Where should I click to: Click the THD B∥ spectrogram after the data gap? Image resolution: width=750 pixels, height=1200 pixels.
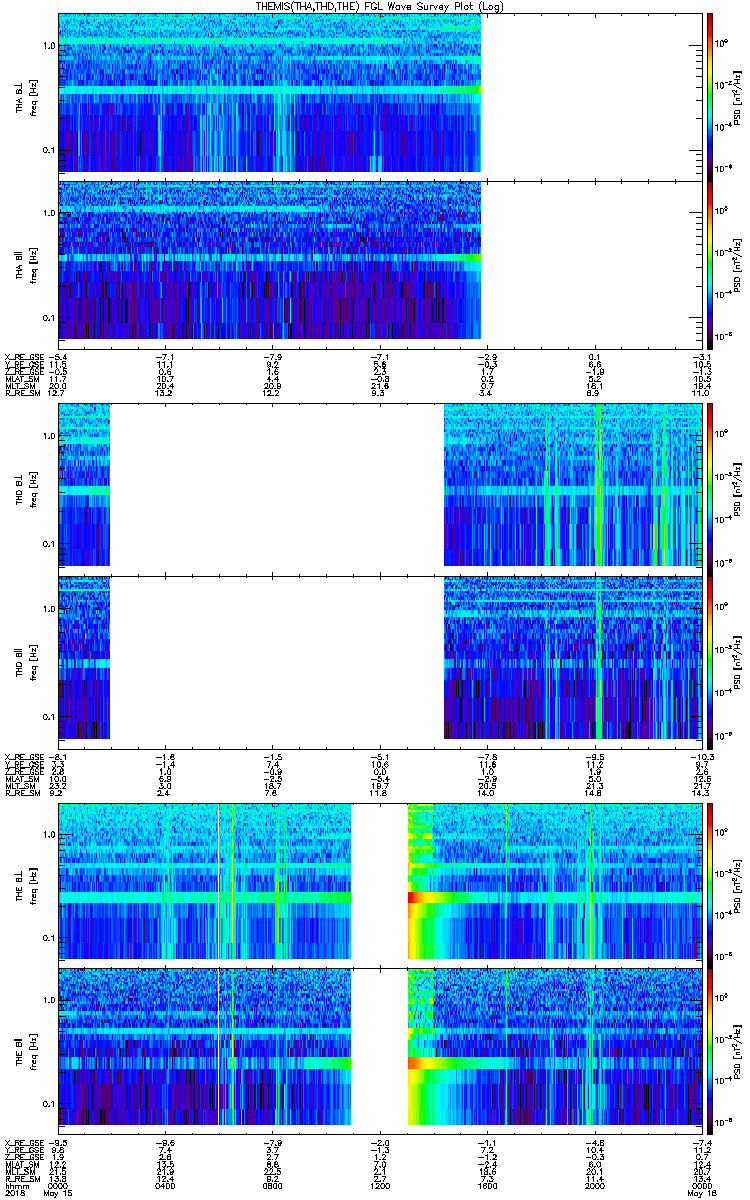point(571,657)
